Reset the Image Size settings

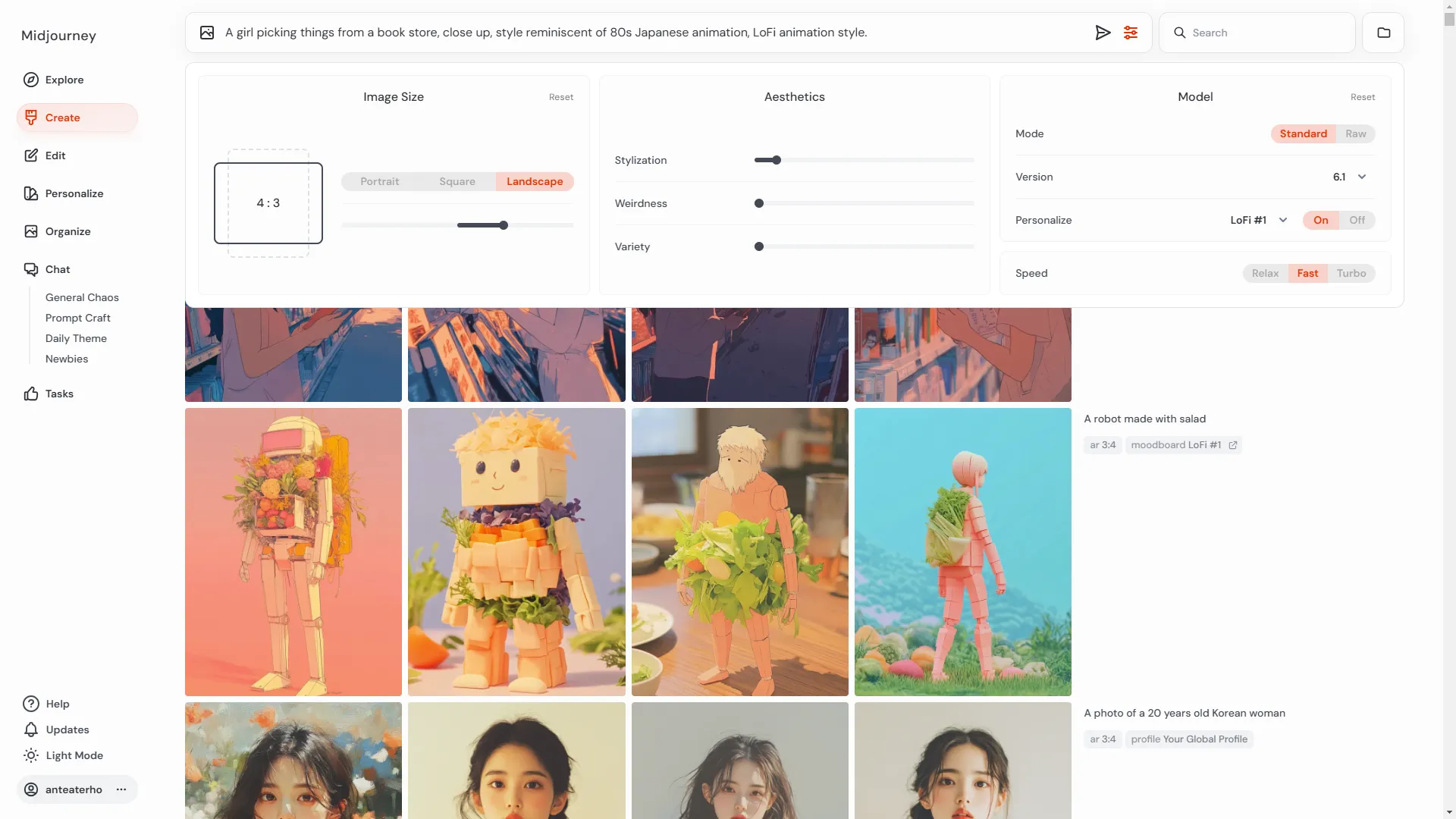pos(561,97)
